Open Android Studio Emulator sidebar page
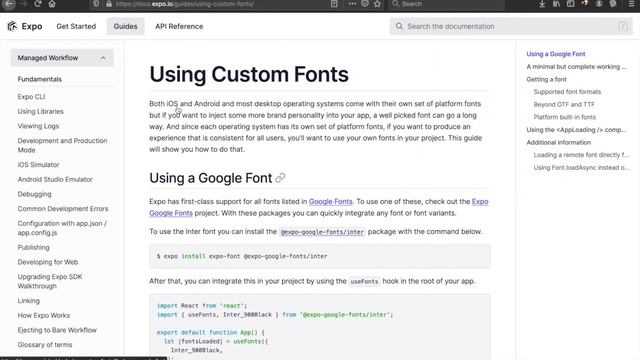 (55, 179)
